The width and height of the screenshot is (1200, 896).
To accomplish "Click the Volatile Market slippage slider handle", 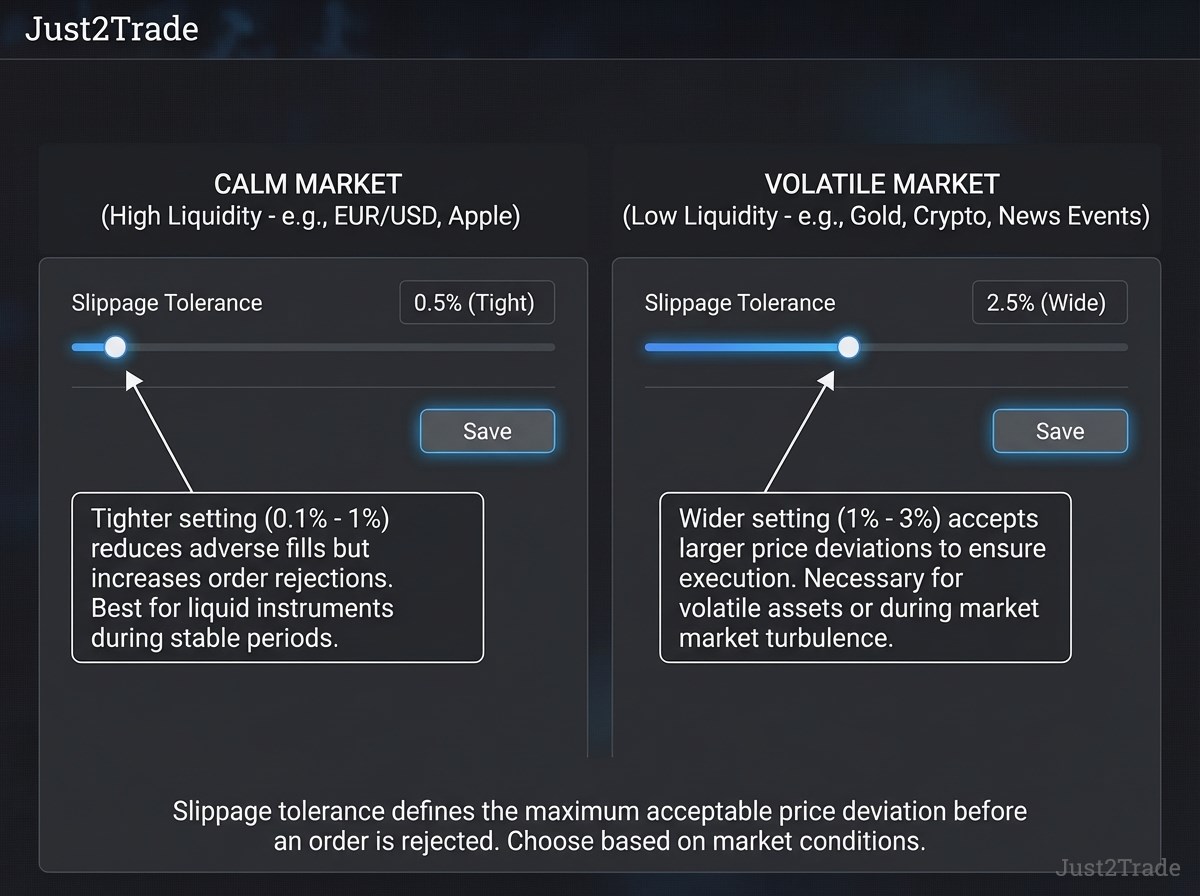I will click(848, 347).
